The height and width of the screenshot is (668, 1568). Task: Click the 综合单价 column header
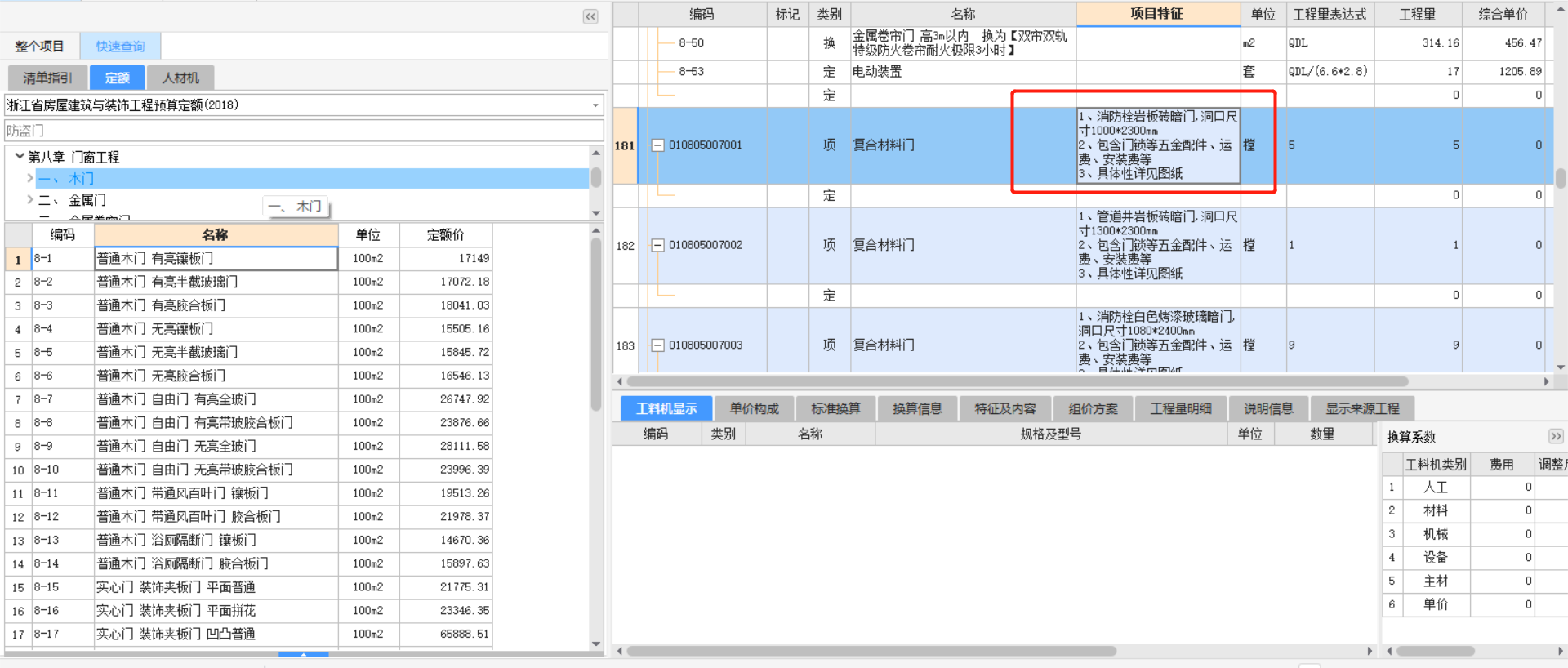point(1503,14)
